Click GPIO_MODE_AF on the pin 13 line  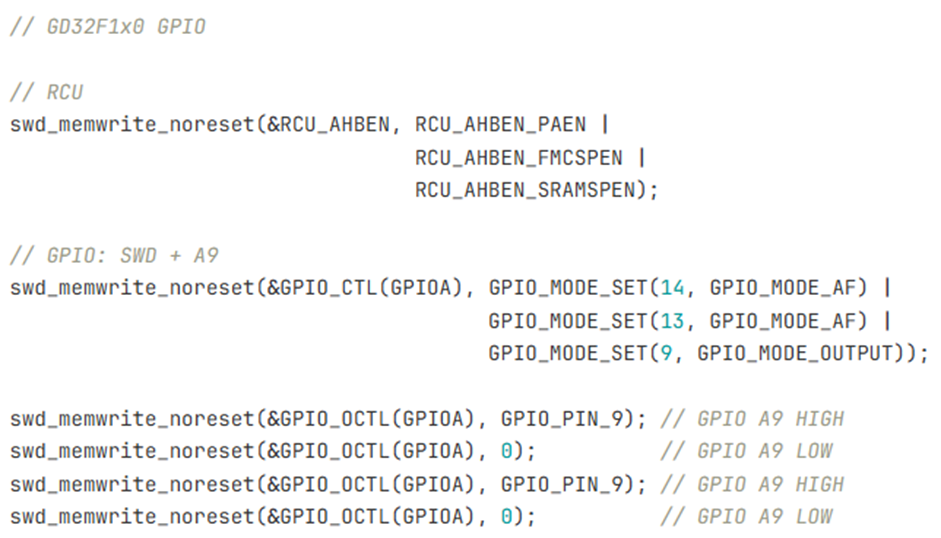click(x=784, y=321)
